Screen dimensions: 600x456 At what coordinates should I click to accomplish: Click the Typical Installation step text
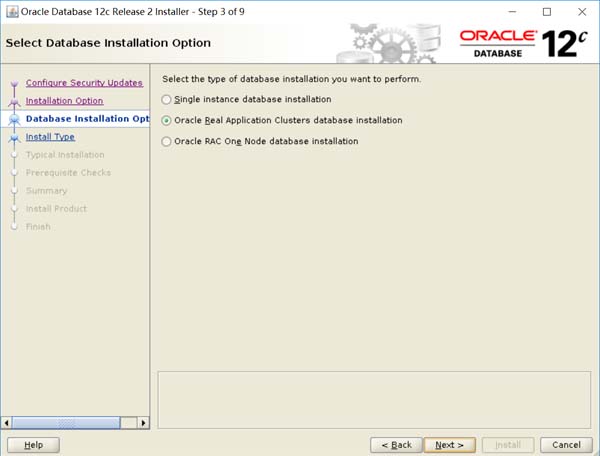click(65, 155)
